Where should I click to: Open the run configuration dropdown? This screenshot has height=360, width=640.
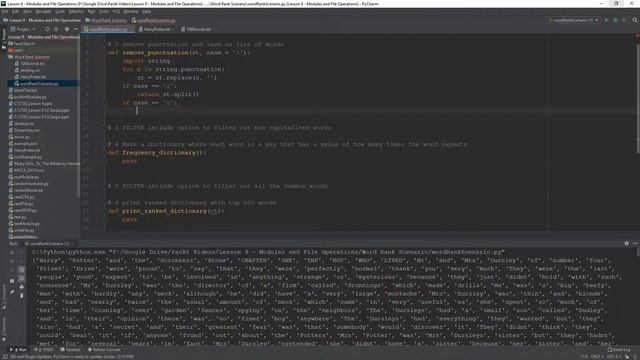click(x=573, y=20)
